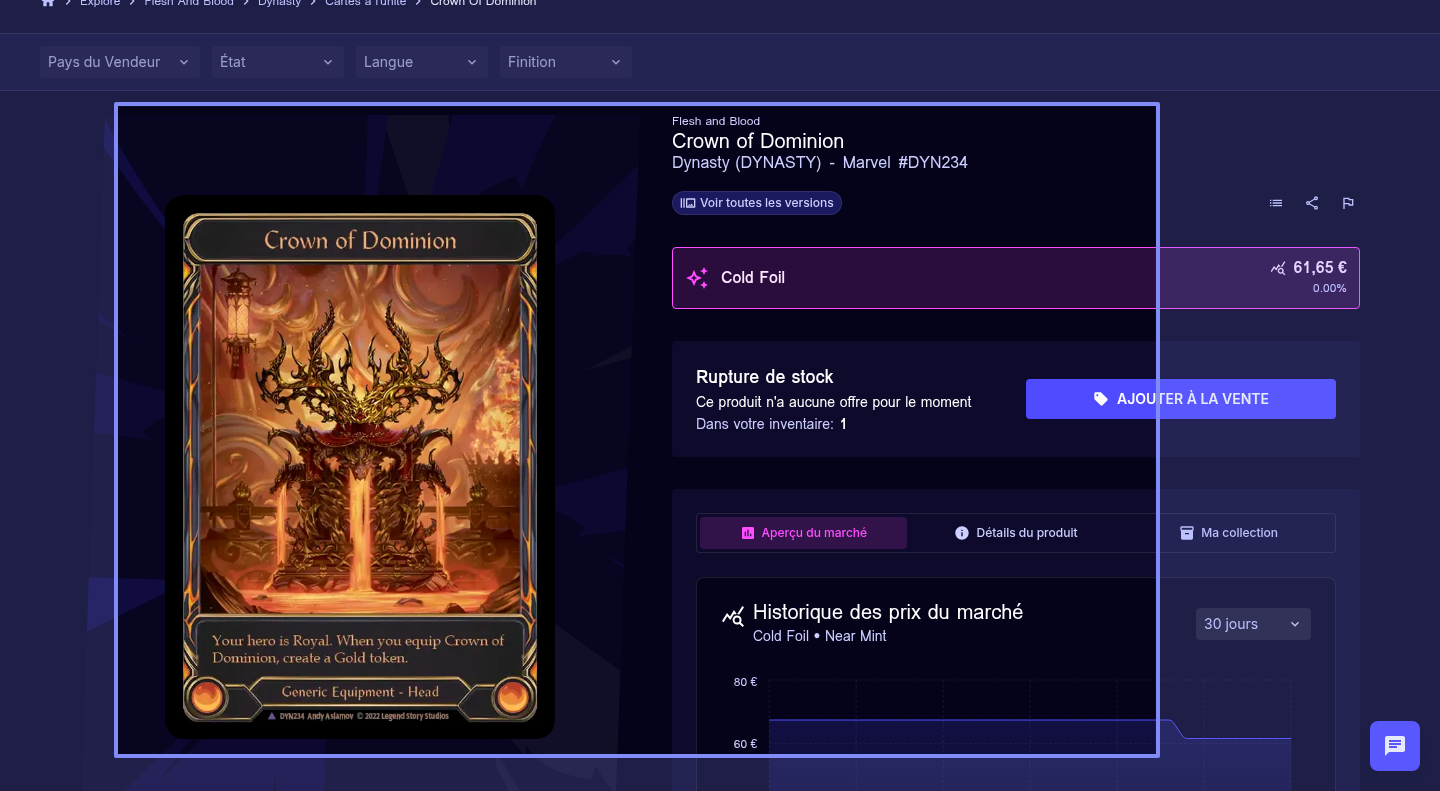1440x791 pixels.
Task: Click the price trend icon beside 61,65 €
Action: tap(1278, 268)
